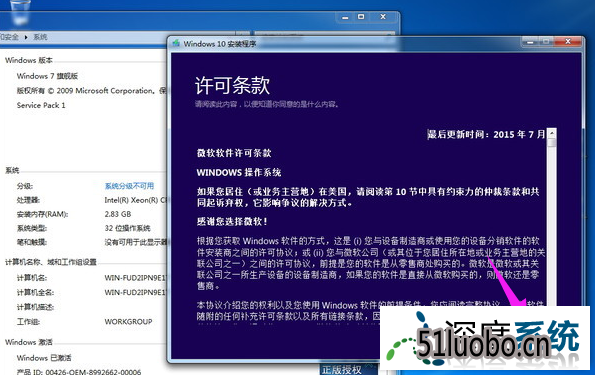
Task: Click the 正版授权 genuine badge
Action: click(342, 369)
